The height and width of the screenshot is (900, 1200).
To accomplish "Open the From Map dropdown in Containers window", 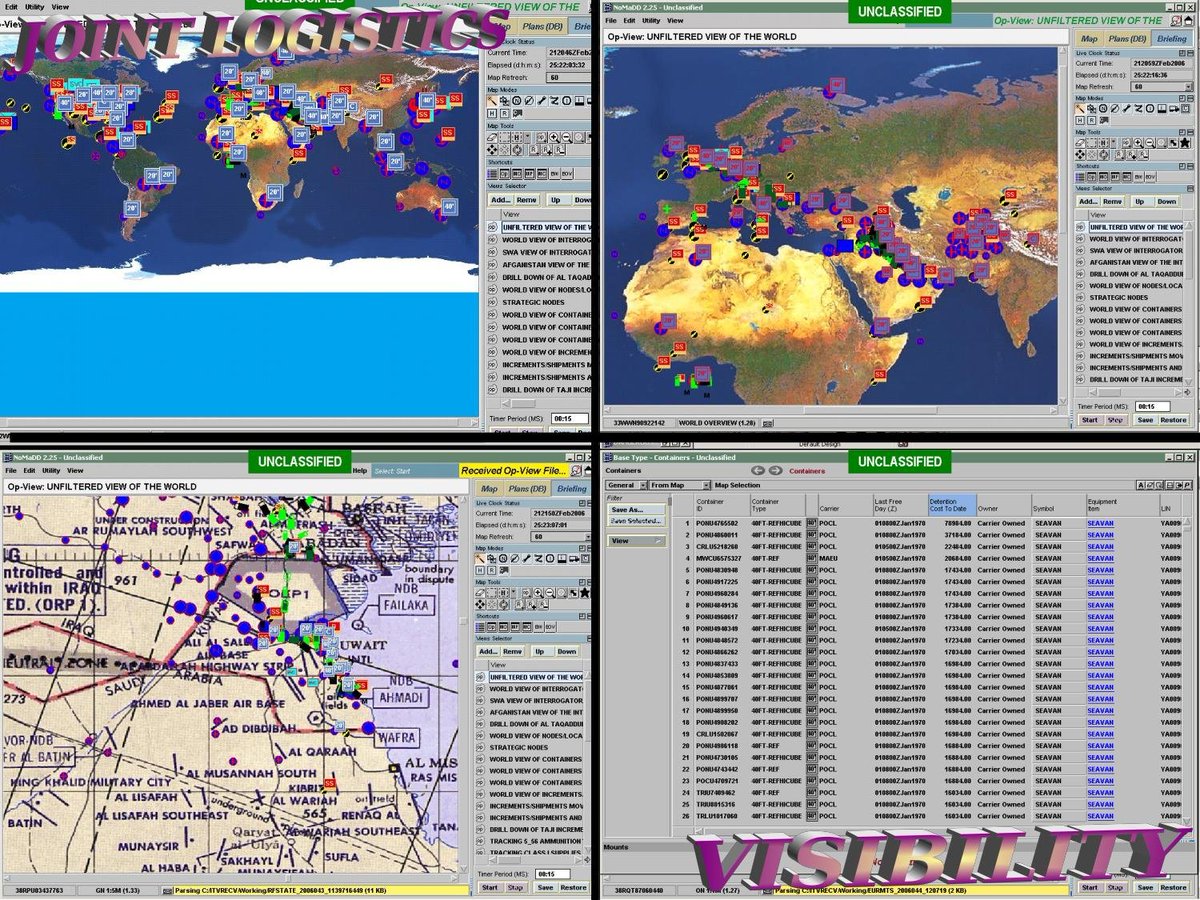I will [678, 485].
